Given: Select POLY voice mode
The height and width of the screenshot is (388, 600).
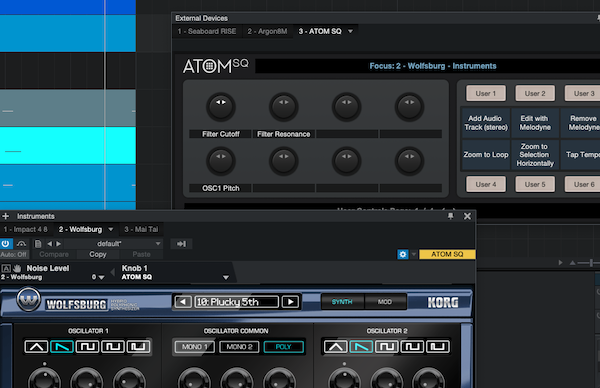Looking at the screenshot, I should pyautogui.click(x=284, y=347).
